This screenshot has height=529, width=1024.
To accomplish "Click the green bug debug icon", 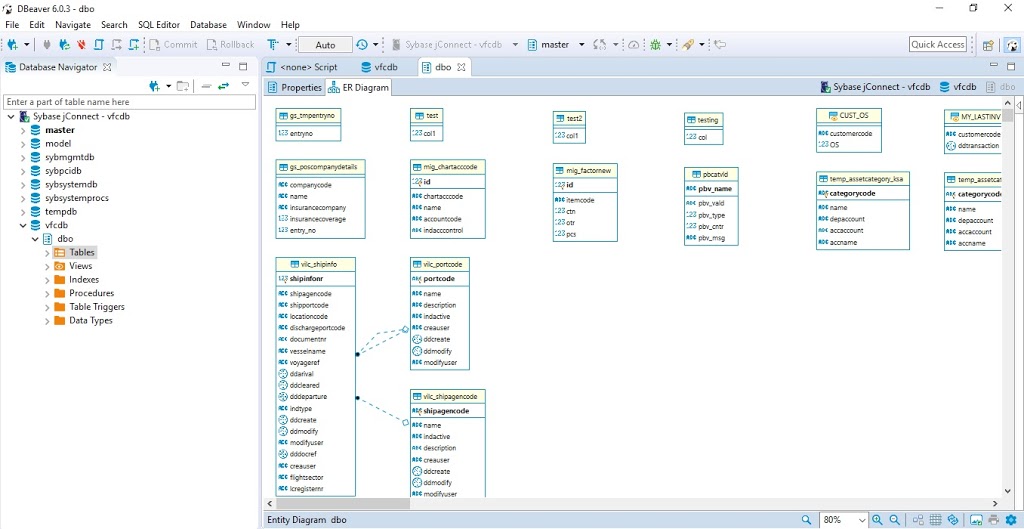I will 655,44.
